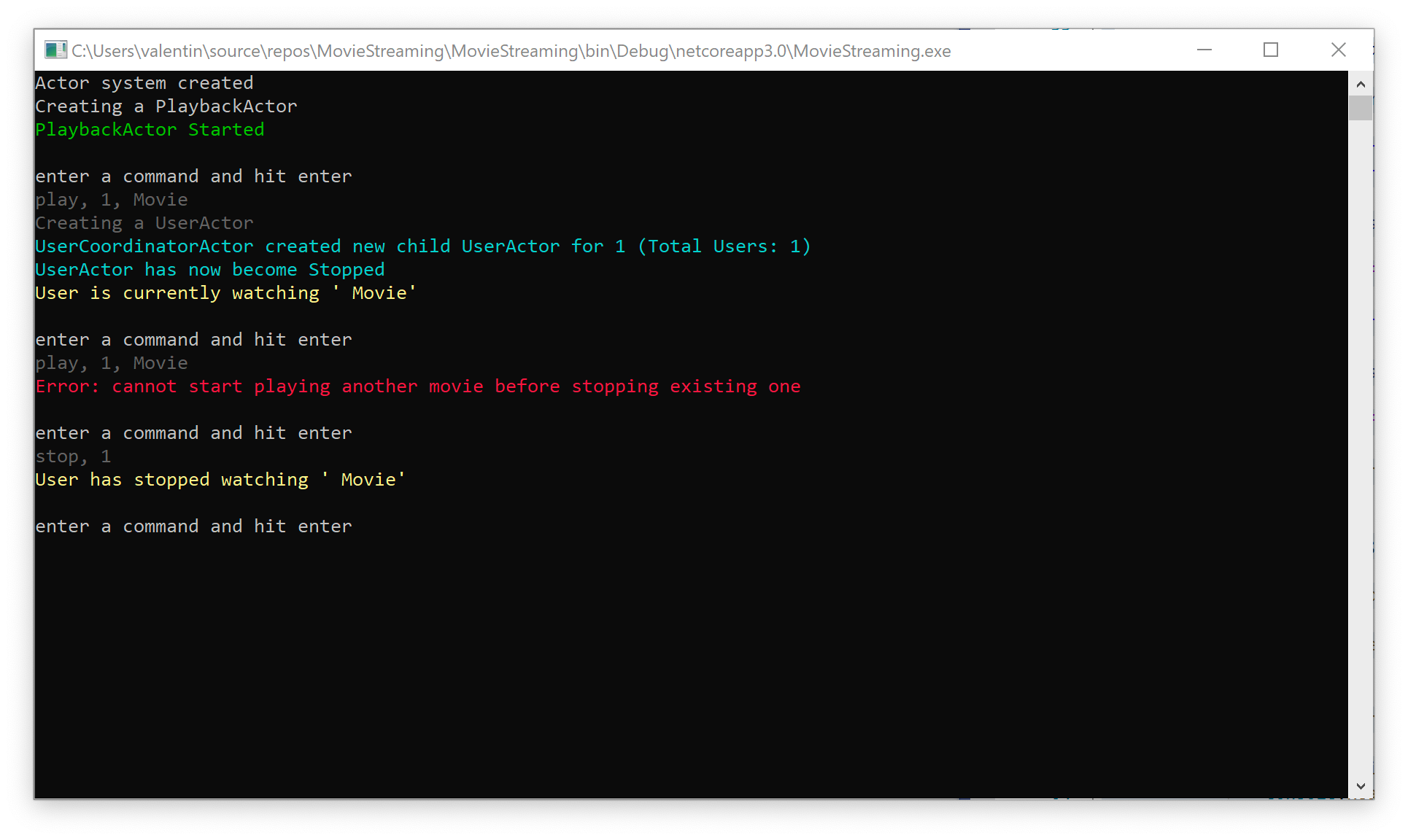This screenshot has width=1408, height=840.
Task: Close the MovieStreaming.exe console window
Action: (1338, 50)
